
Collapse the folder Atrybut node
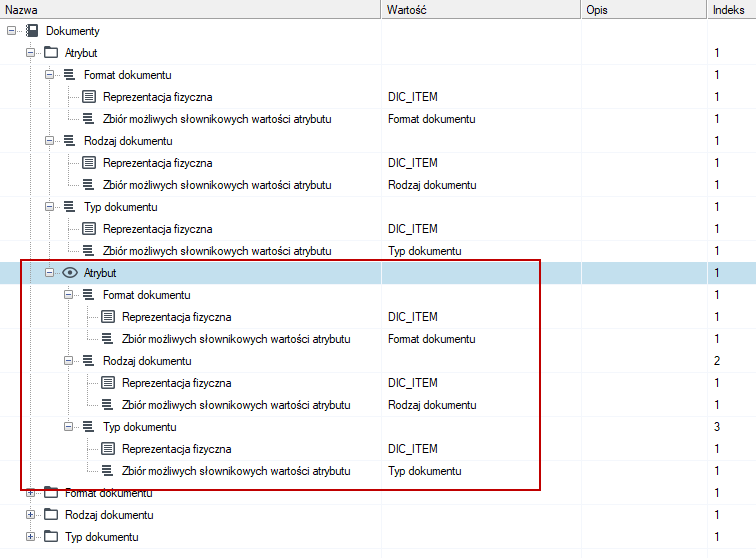(x=30, y=53)
